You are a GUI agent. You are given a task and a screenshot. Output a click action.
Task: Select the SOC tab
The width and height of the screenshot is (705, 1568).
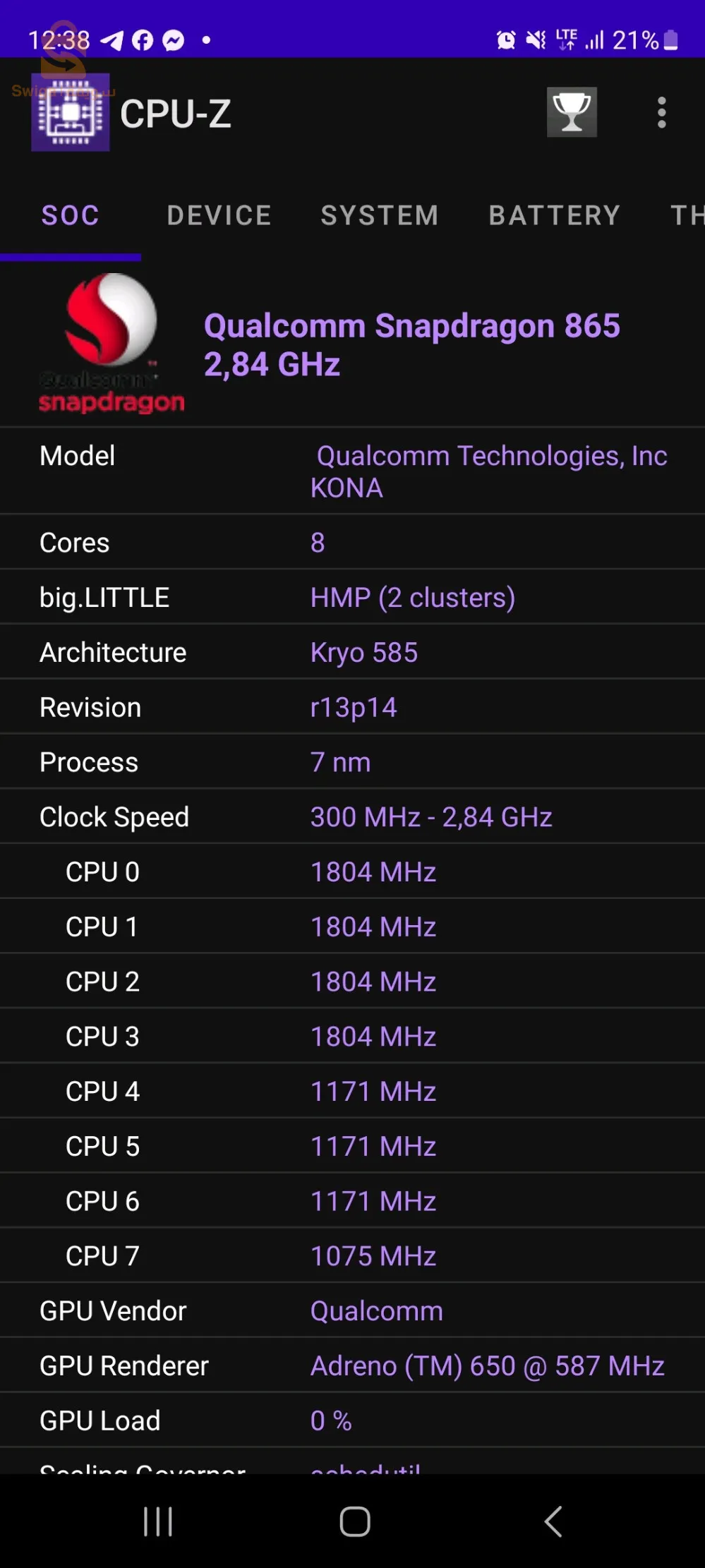(71, 215)
